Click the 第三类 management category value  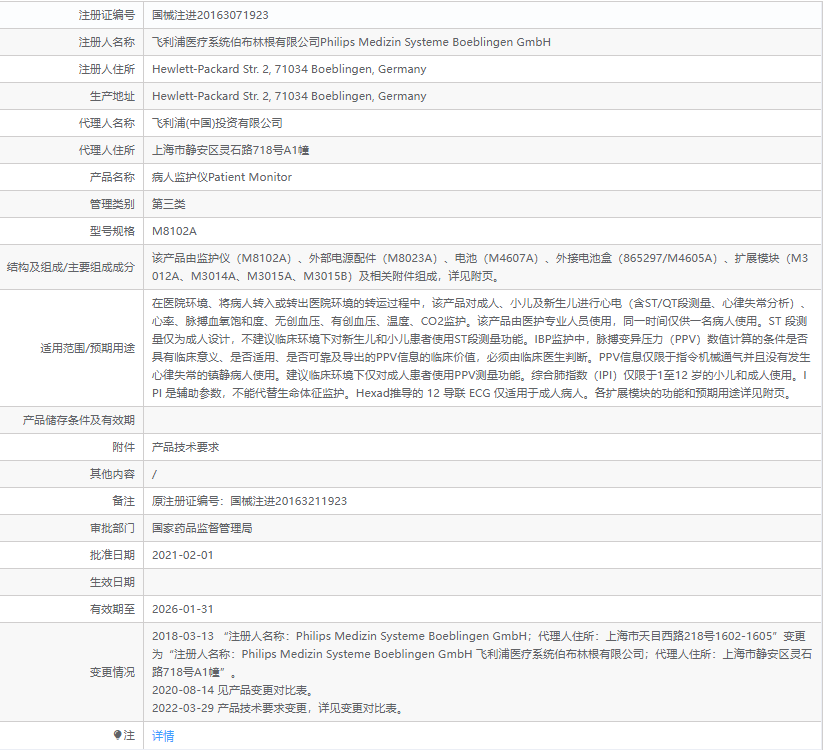coord(169,204)
